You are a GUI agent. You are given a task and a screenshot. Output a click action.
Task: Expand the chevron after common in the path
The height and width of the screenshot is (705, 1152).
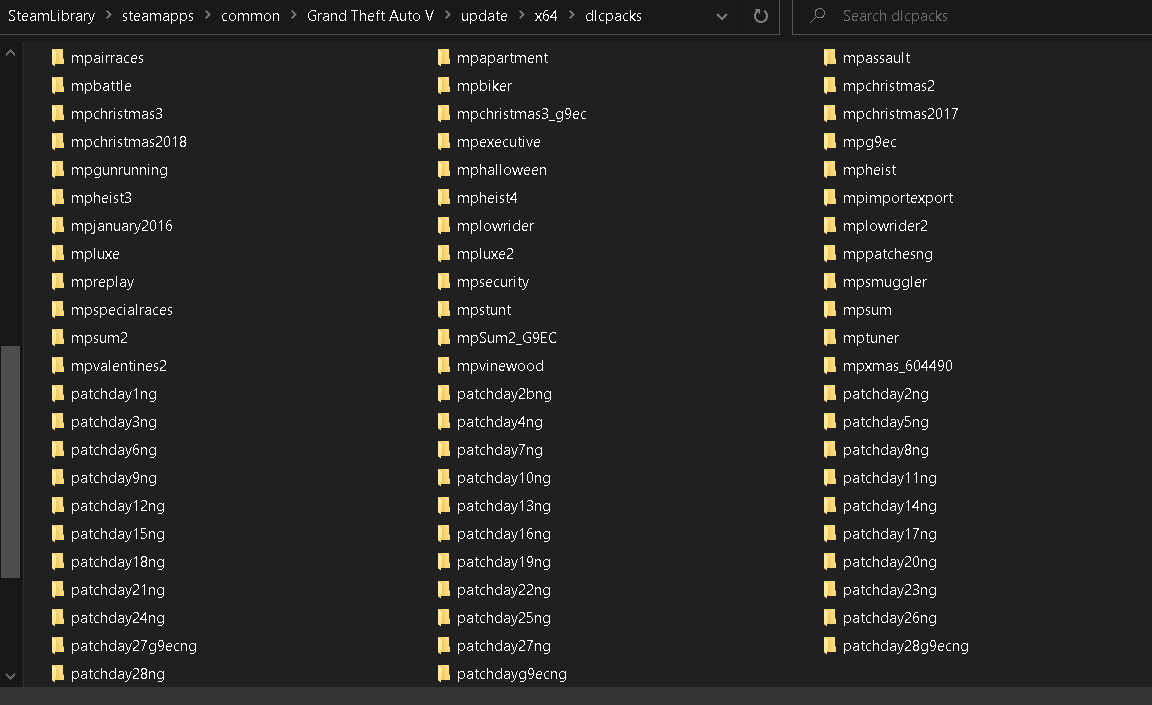tap(294, 15)
